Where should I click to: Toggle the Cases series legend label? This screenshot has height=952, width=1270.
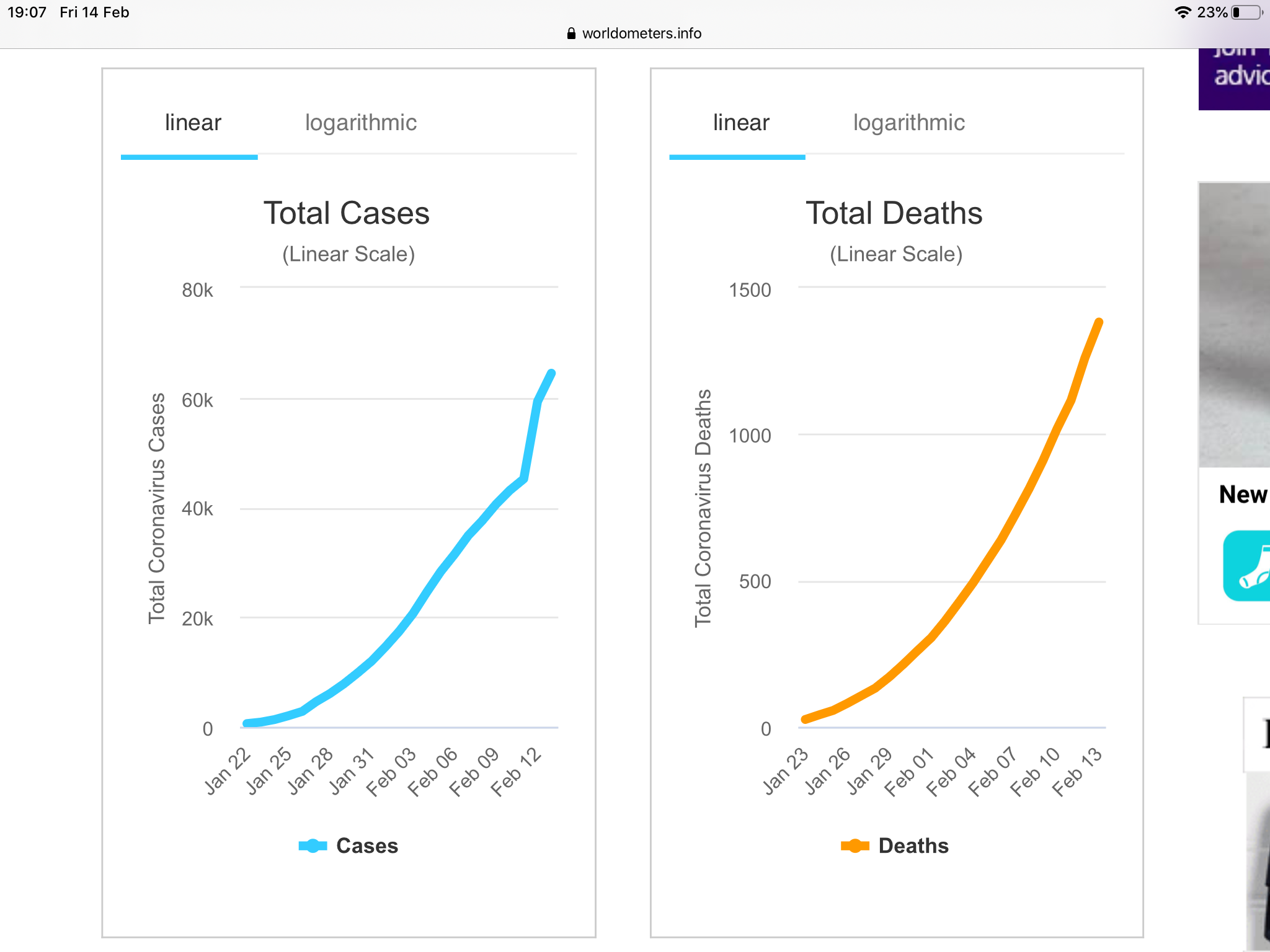tap(367, 846)
